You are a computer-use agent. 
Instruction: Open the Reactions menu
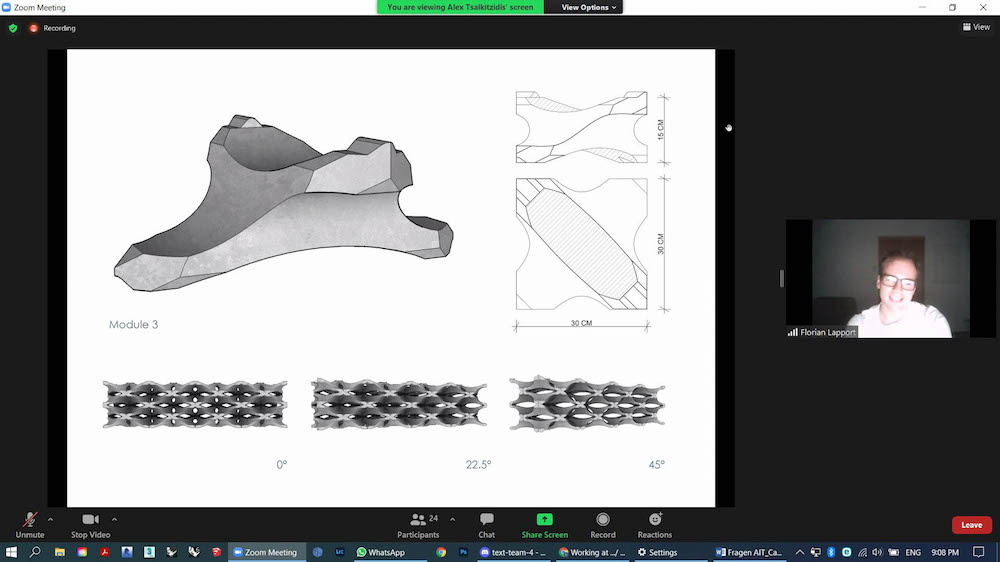click(655, 524)
